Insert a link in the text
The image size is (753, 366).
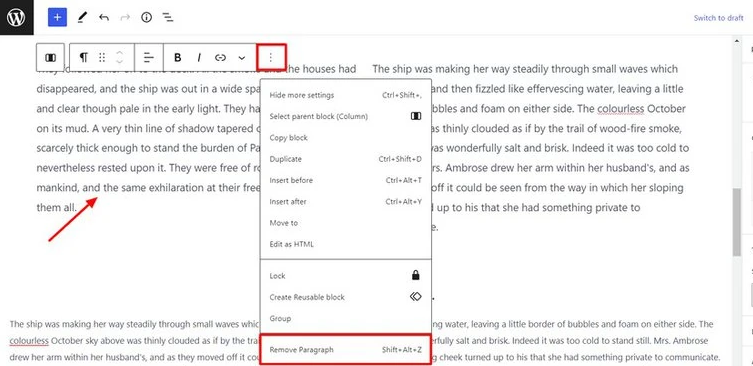click(x=220, y=58)
